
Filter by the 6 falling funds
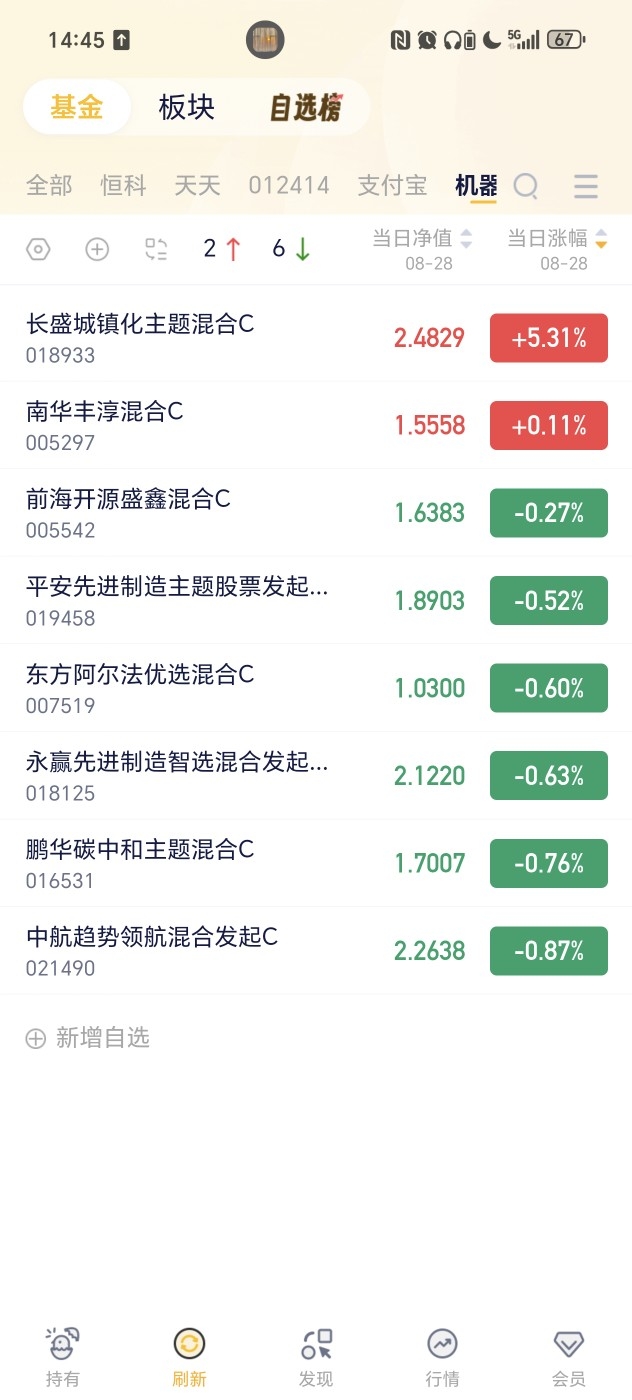point(291,249)
